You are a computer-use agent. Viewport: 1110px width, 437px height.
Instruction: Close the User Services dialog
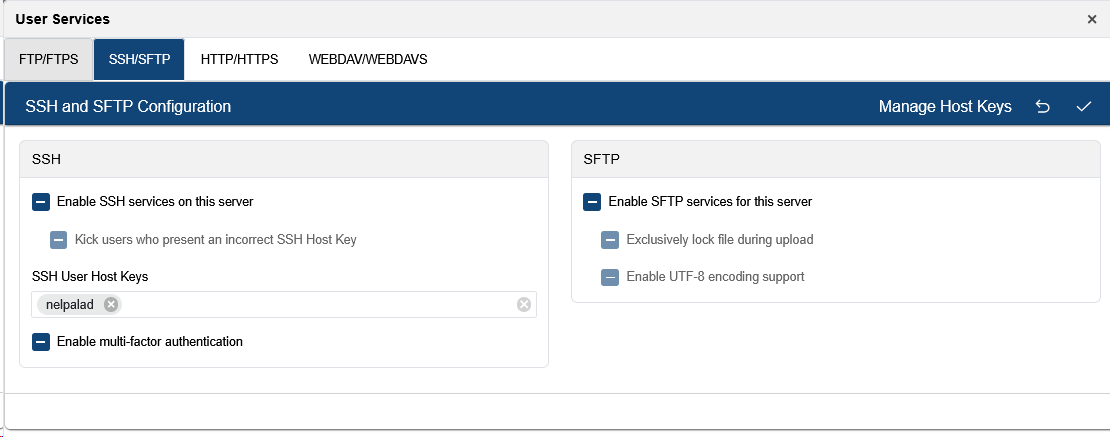[1092, 19]
